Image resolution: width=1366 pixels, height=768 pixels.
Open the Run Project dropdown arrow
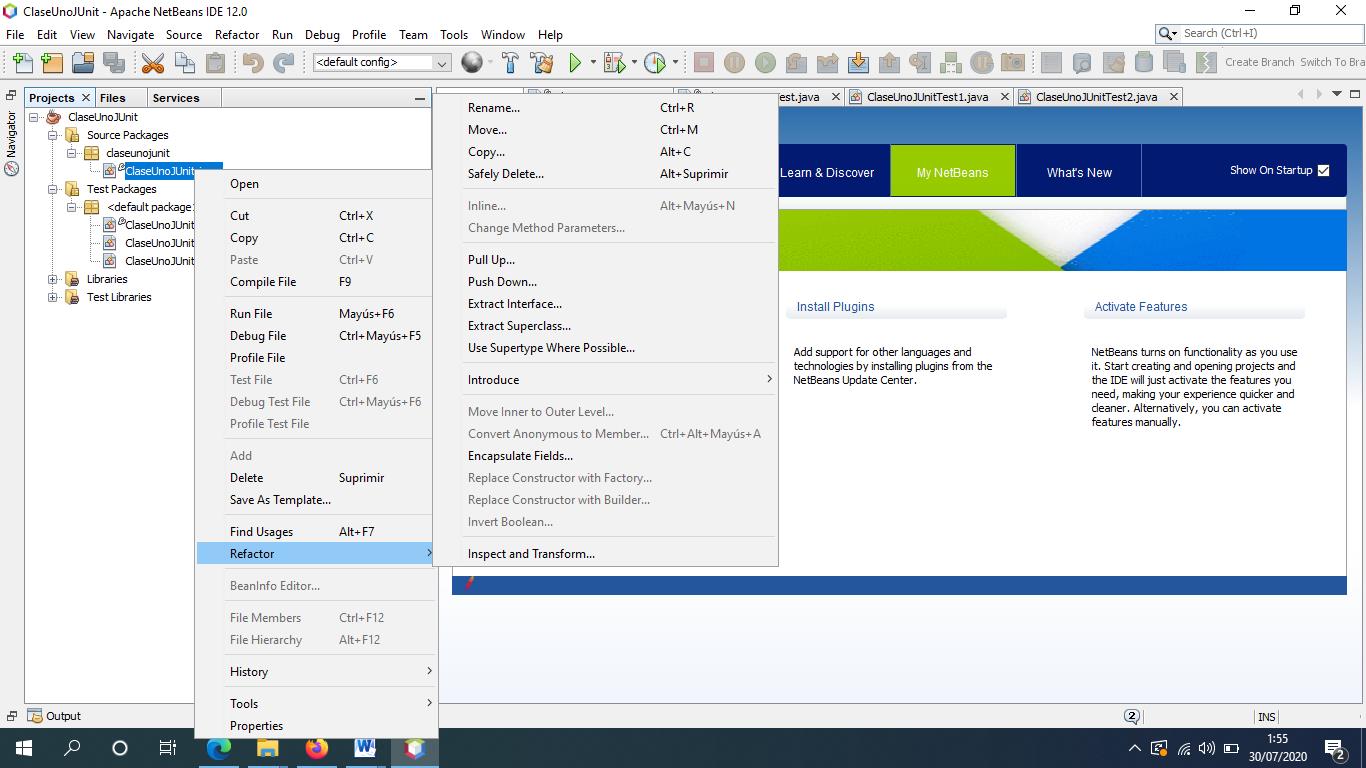point(593,62)
